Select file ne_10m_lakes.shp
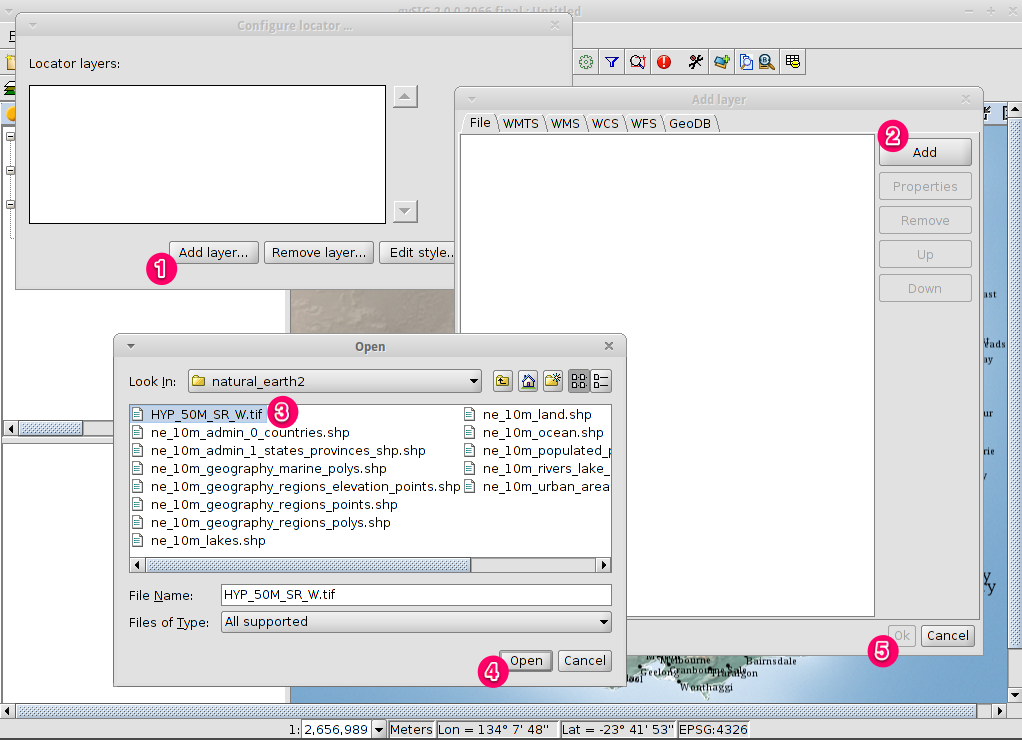The height and width of the screenshot is (740, 1022). tap(199, 540)
